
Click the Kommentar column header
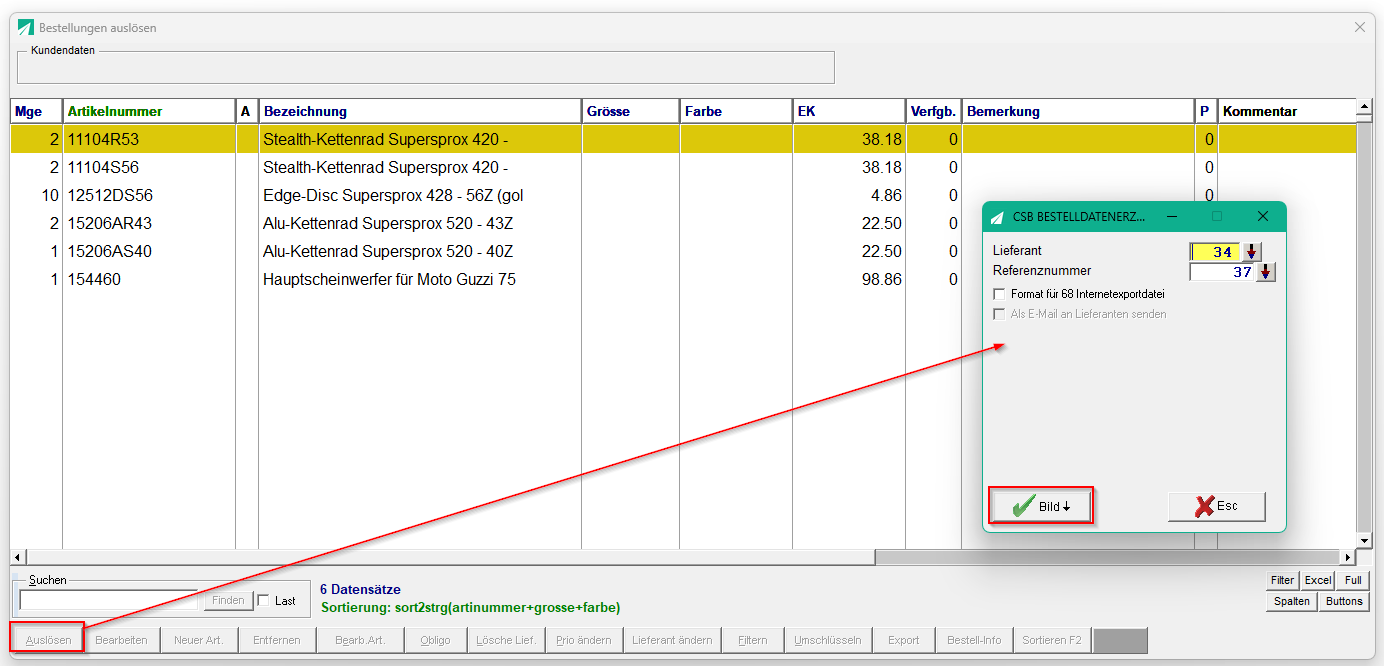point(1287,111)
